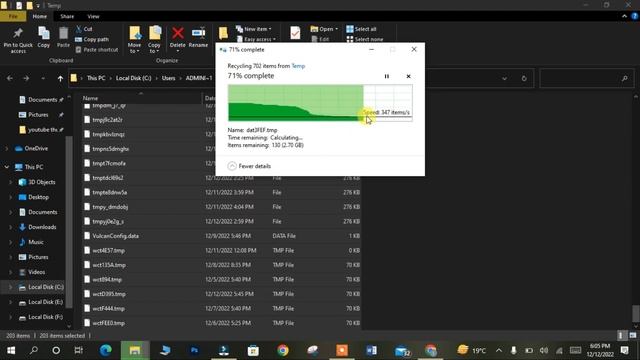Viewport: 640px width, 360px height.
Task: Click This PC in address bar
Action: point(96,78)
